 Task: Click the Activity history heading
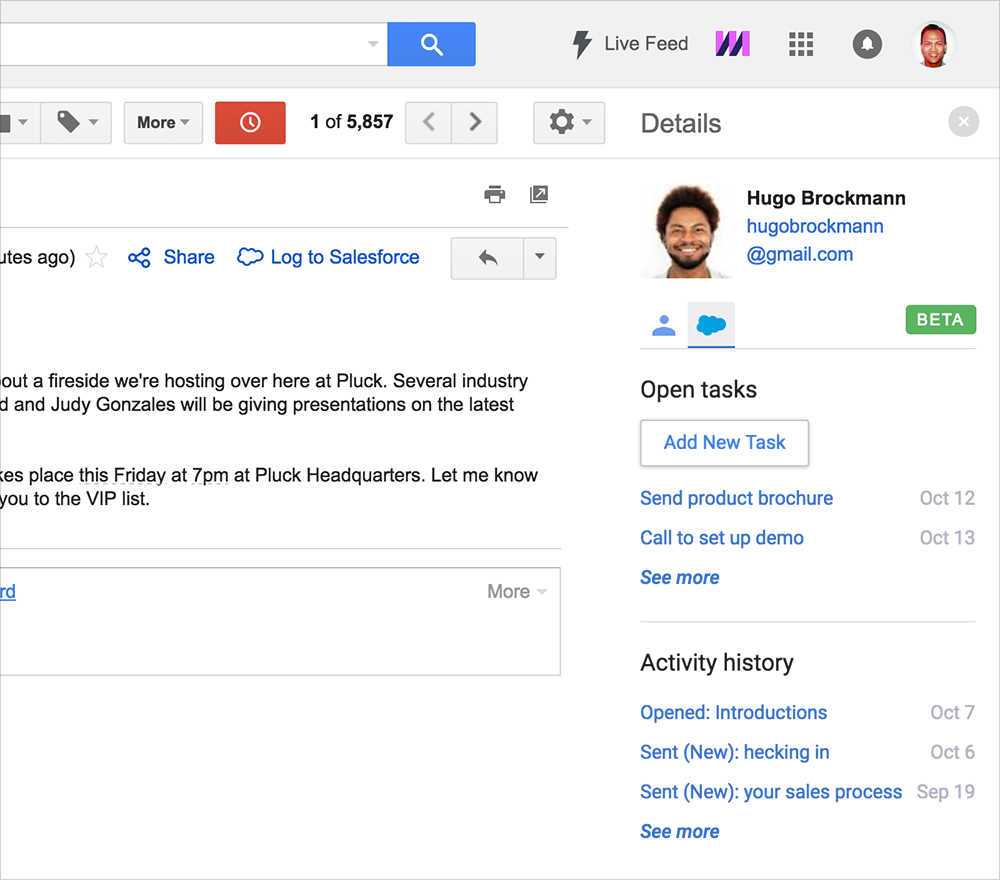717,663
